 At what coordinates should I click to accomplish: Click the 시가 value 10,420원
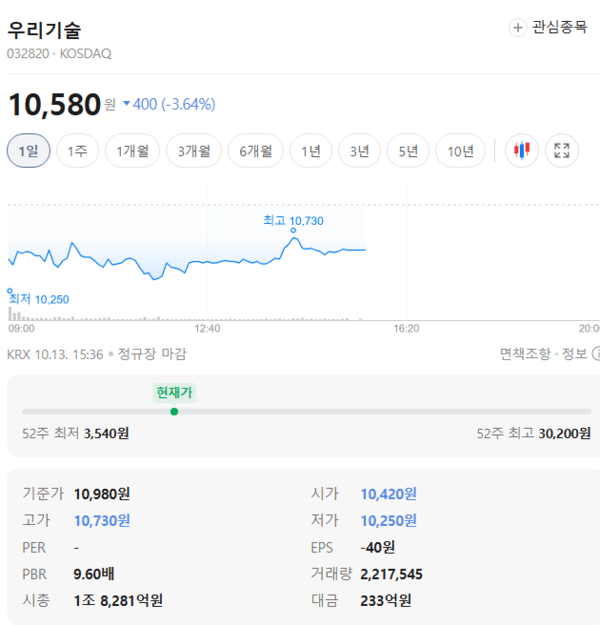coord(389,494)
